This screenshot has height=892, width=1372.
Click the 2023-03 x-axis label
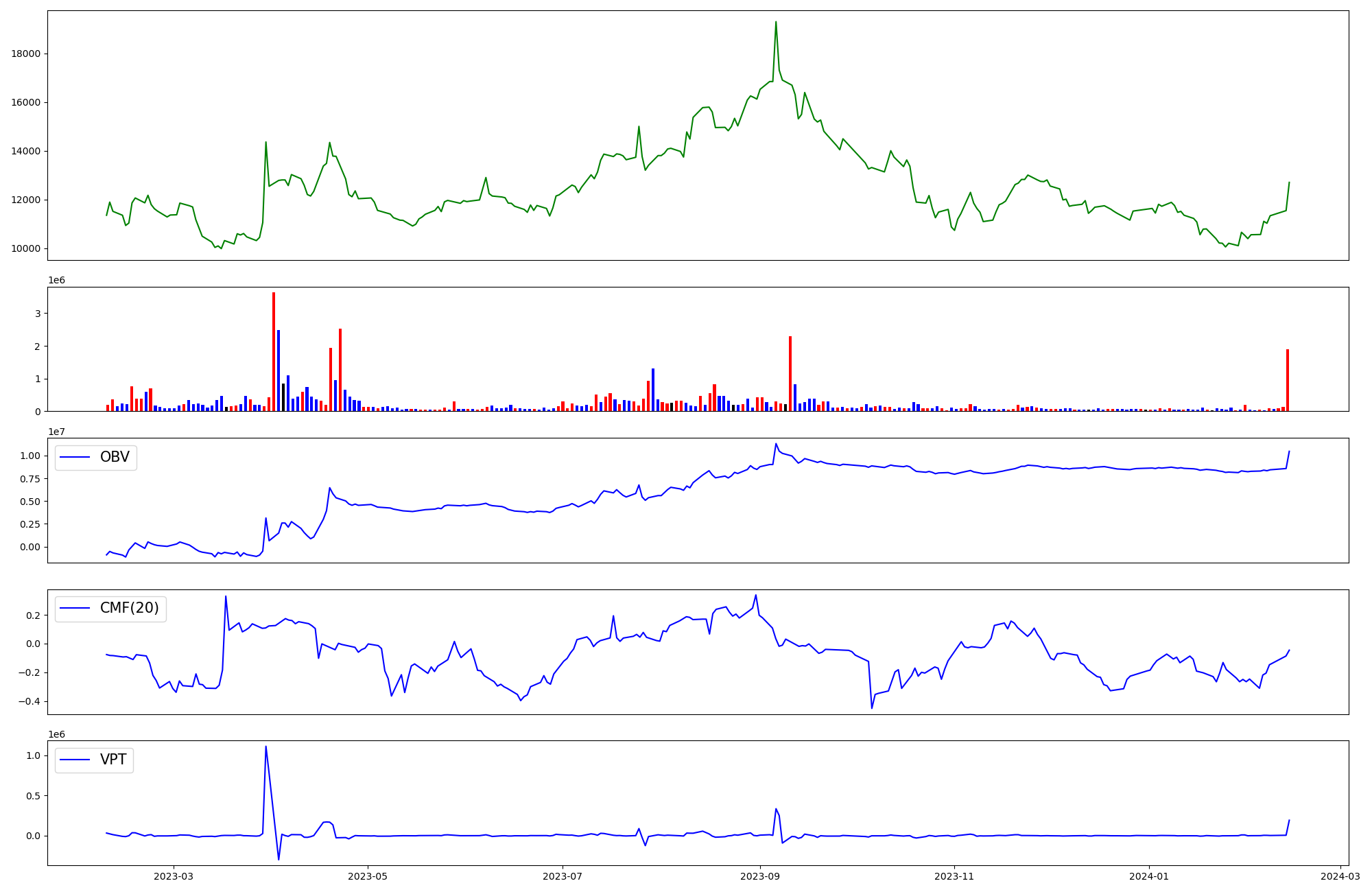[173, 876]
